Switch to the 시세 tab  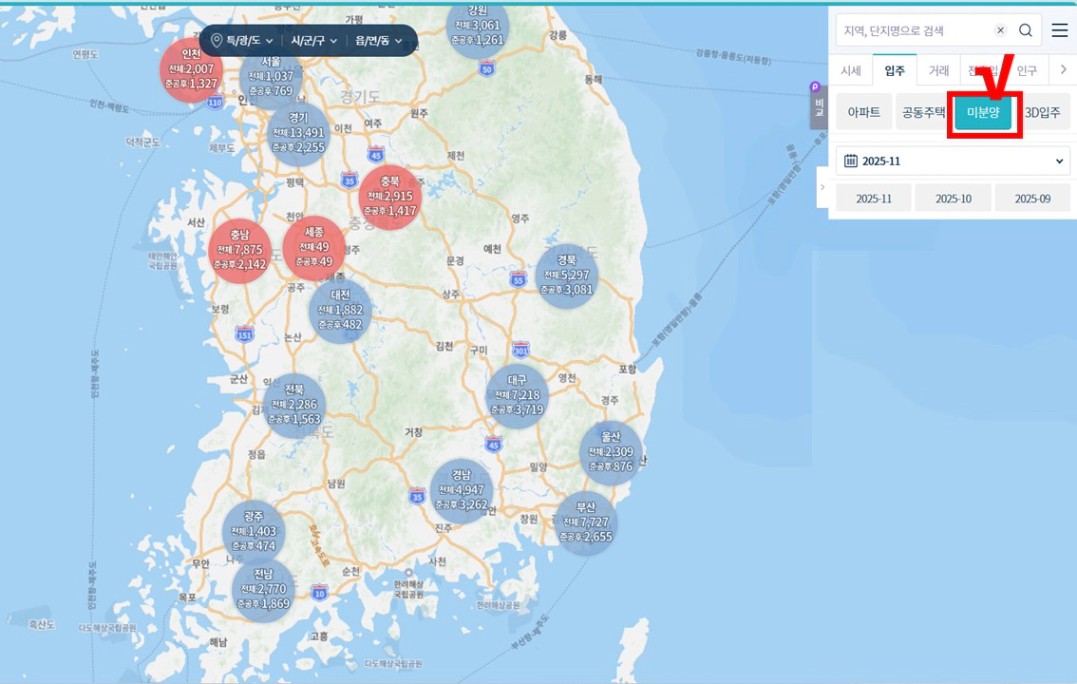click(850, 71)
